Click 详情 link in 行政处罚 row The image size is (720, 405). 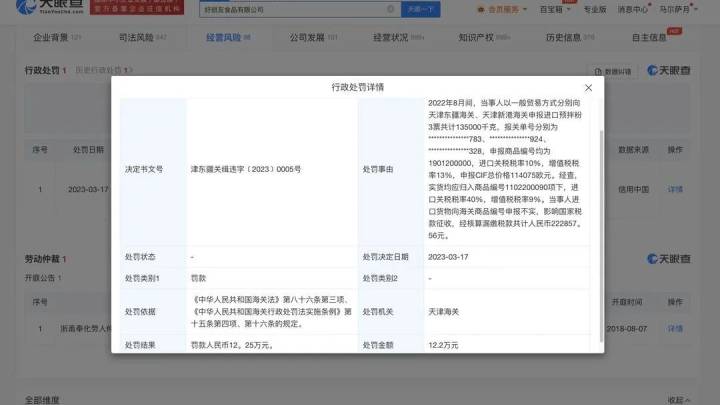(x=675, y=188)
